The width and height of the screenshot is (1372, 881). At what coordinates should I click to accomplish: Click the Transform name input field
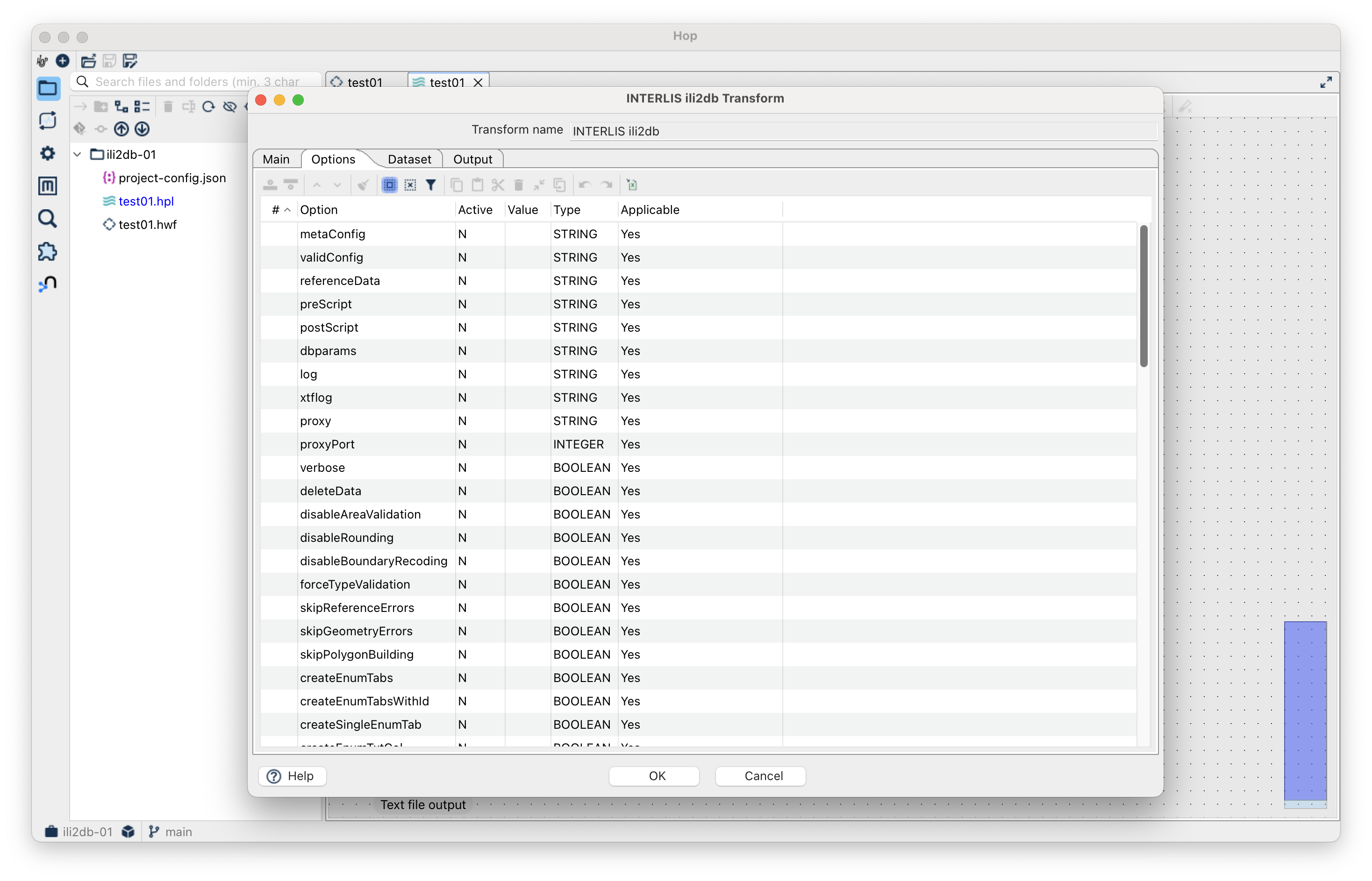864,131
